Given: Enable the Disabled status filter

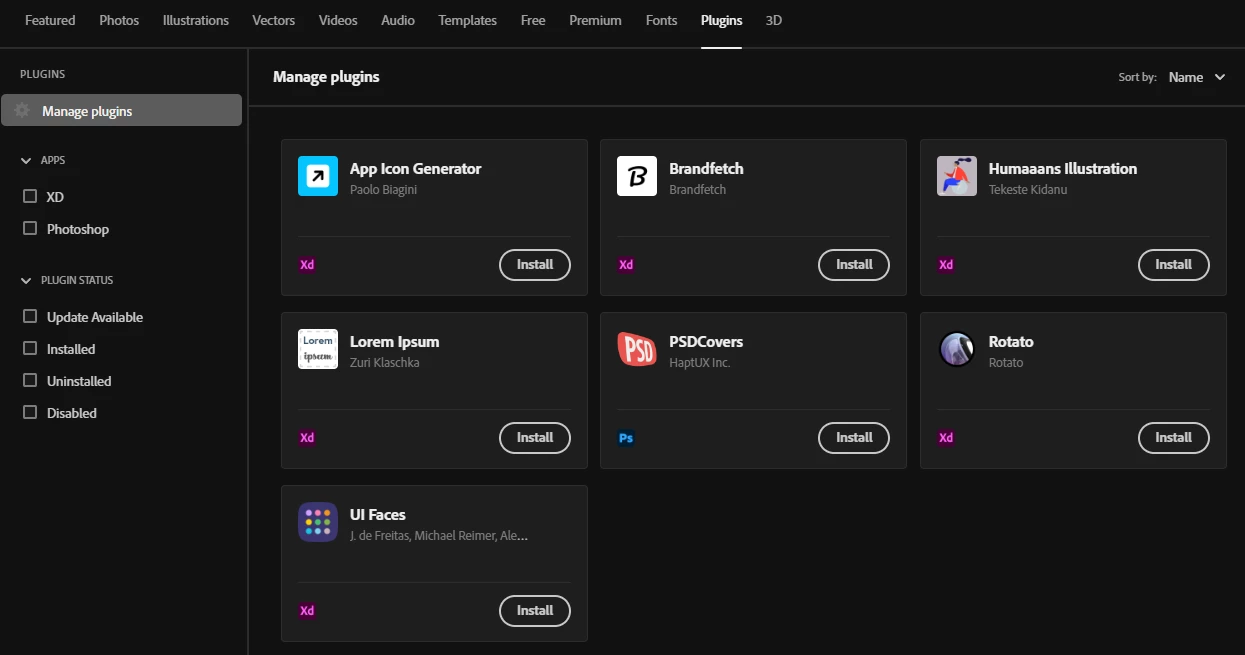Looking at the screenshot, I should click(30, 413).
